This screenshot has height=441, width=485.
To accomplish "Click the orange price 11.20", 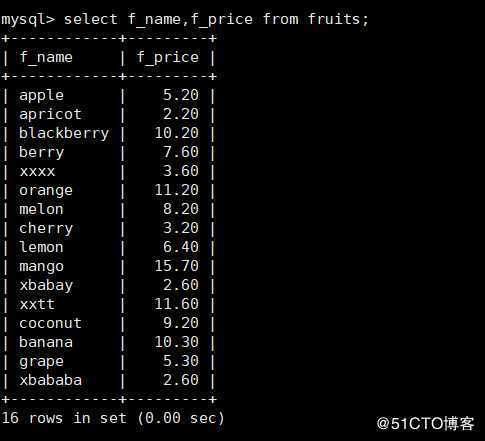I will point(177,190).
